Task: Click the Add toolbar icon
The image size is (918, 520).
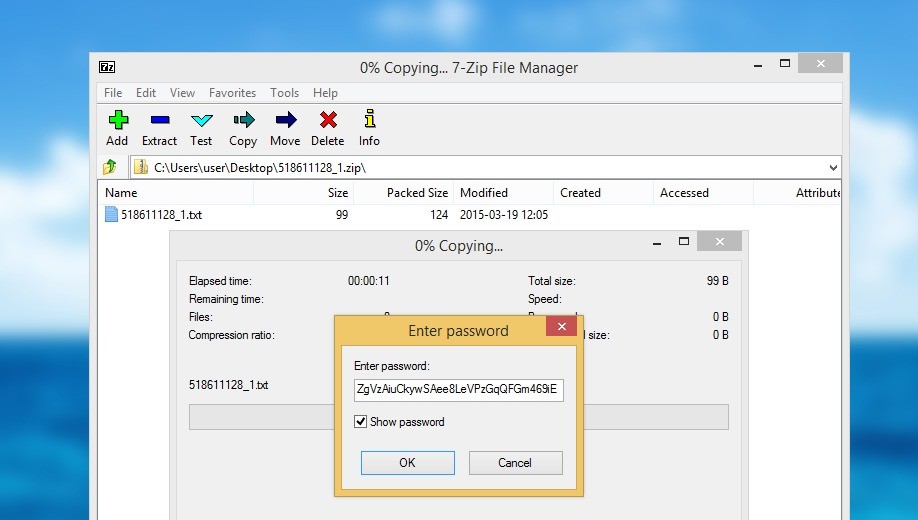Action: 118,120
